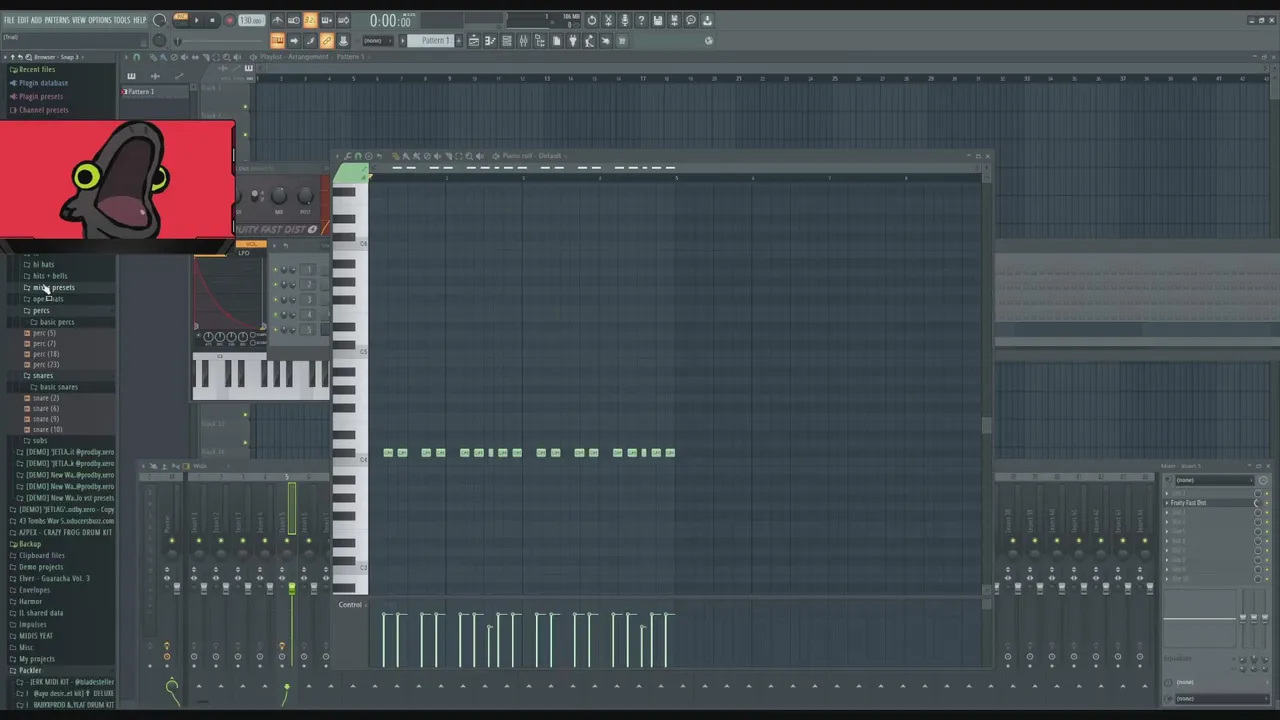
Task: Toggle the loop record button
Action: click(x=343, y=20)
